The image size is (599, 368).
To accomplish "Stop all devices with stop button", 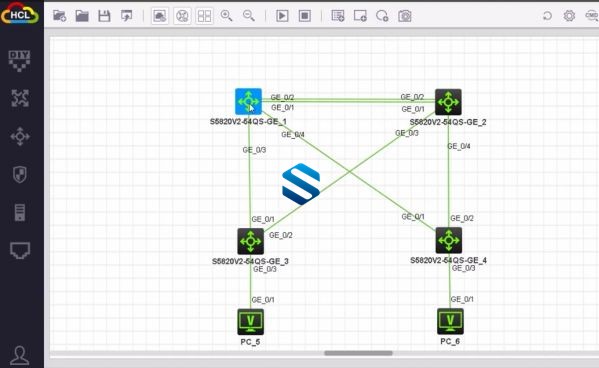I will (304, 16).
